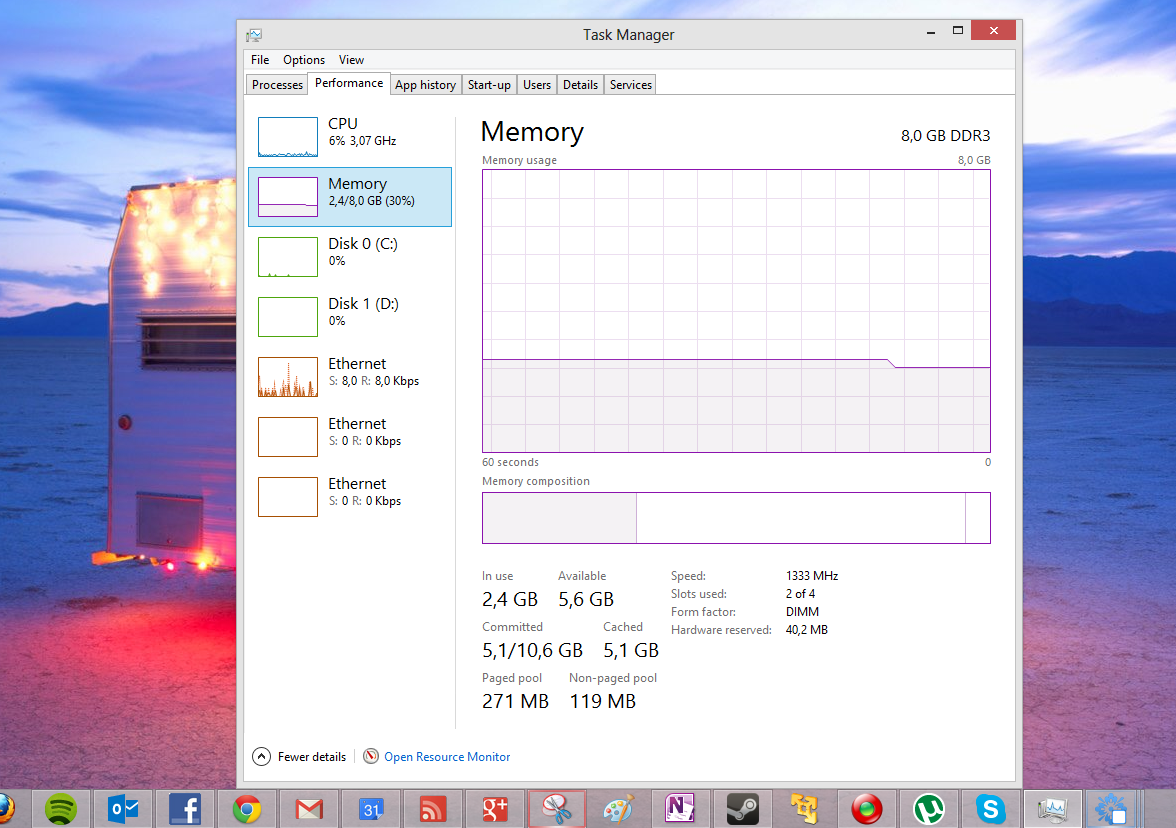This screenshot has width=1176, height=828.
Task: Open Spotify from the taskbar
Action: 61,809
